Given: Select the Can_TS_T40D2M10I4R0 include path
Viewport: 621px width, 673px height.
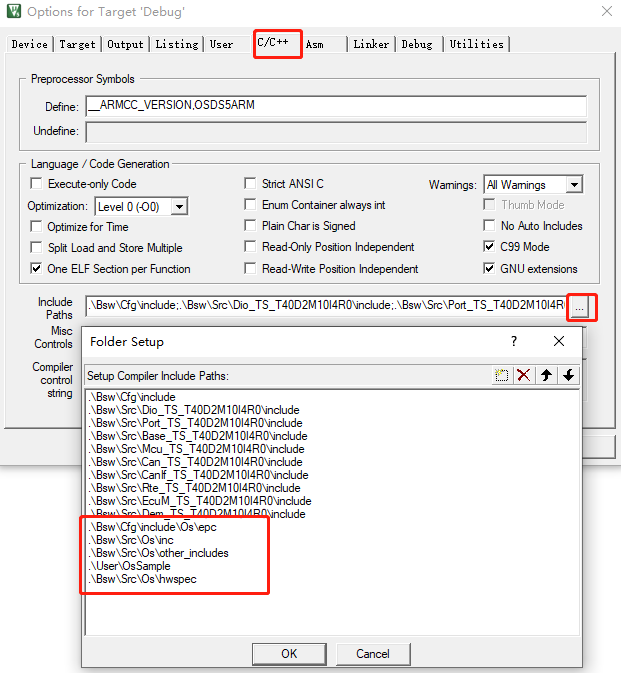Looking at the screenshot, I should tap(195, 462).
